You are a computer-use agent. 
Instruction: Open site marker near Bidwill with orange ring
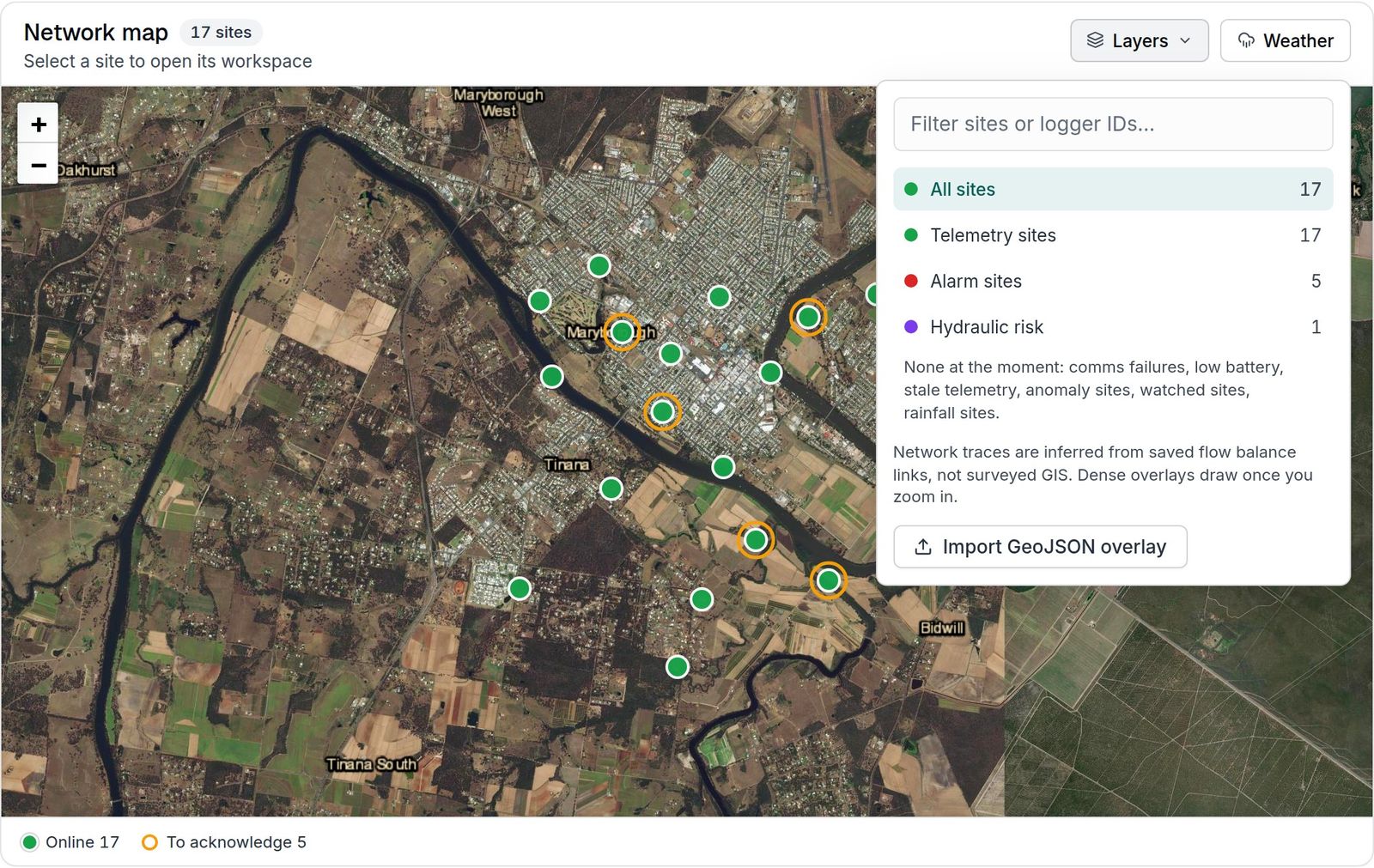[x=828, y=581]
